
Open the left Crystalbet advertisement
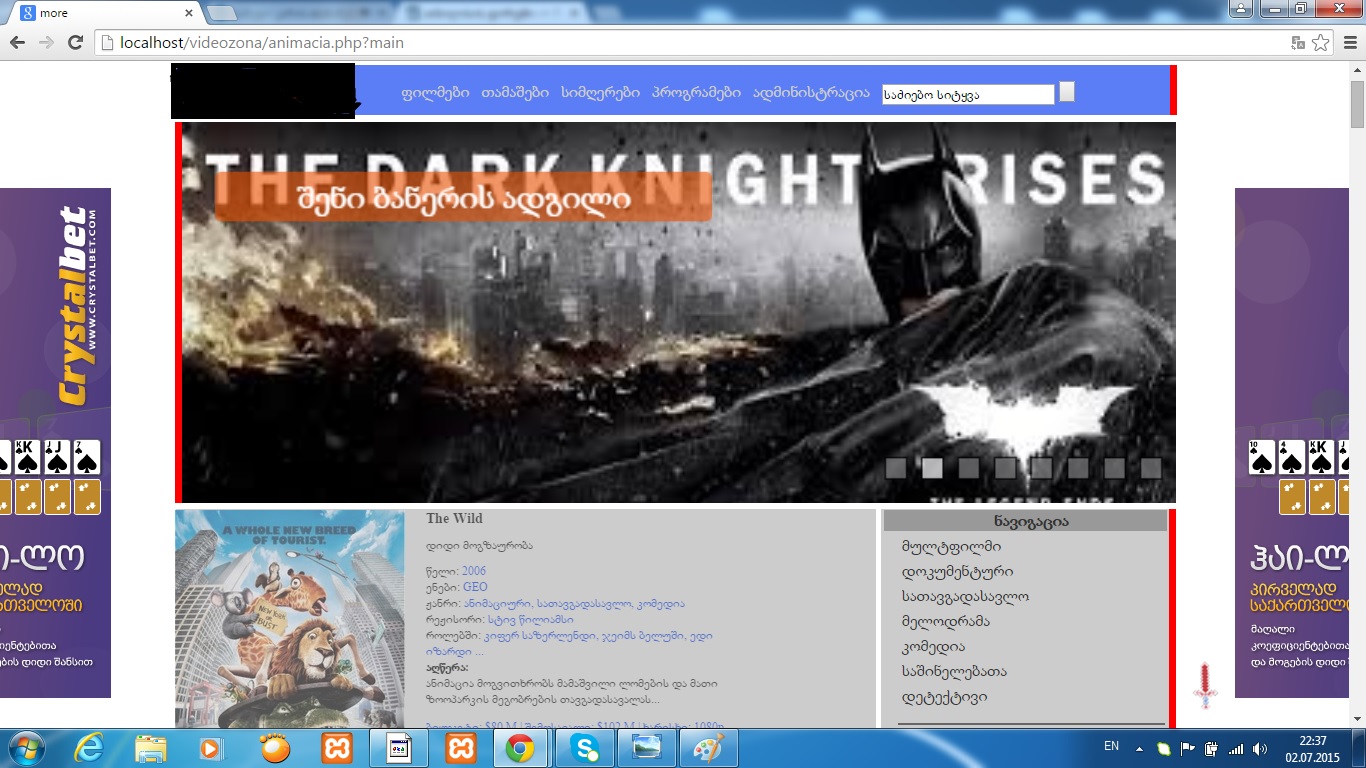pos(55,443)
